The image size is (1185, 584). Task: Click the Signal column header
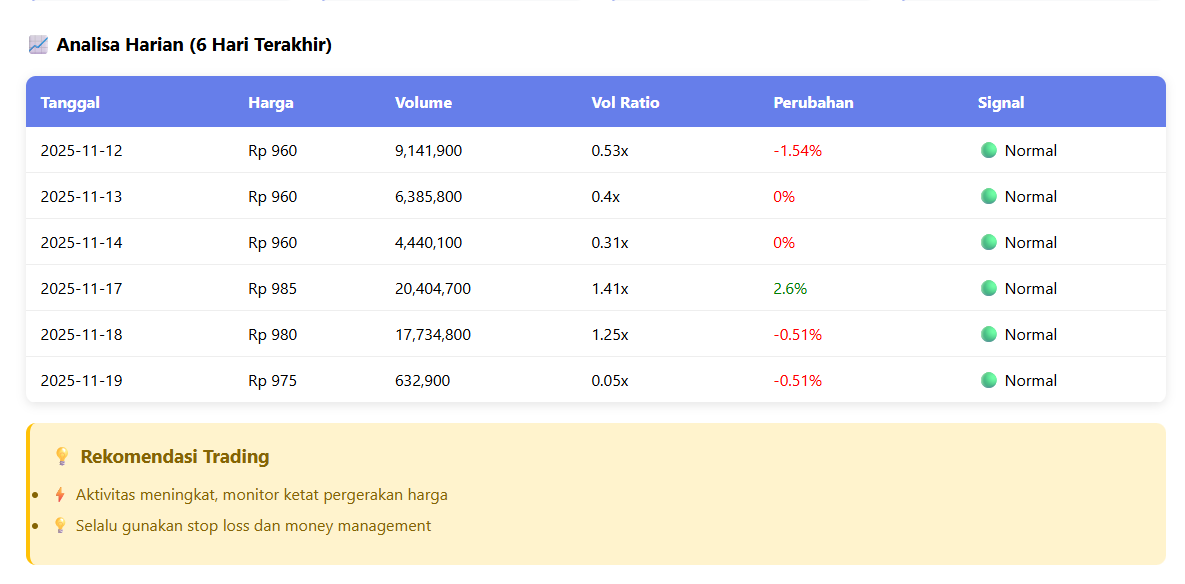point(1001,103)
